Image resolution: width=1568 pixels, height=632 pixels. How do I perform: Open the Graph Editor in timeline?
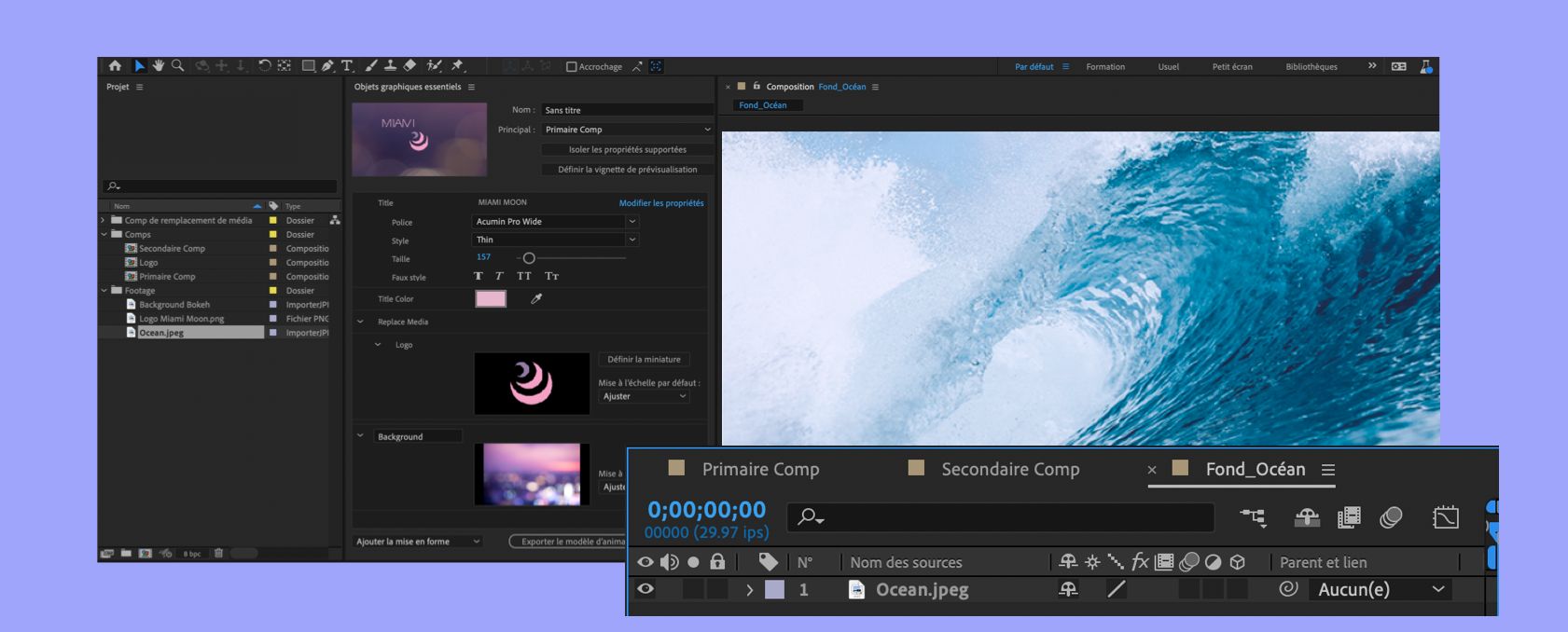click(x=1445, y=517)
